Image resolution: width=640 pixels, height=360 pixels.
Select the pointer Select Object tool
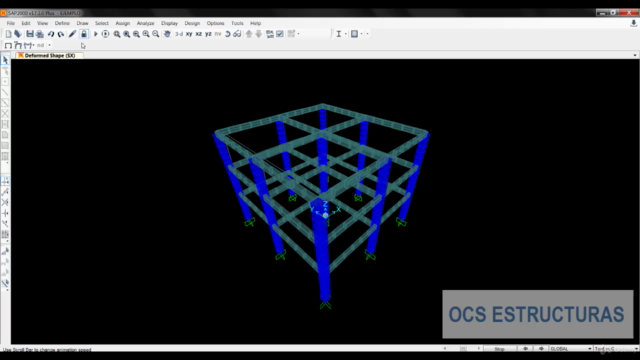click(5, 60)
